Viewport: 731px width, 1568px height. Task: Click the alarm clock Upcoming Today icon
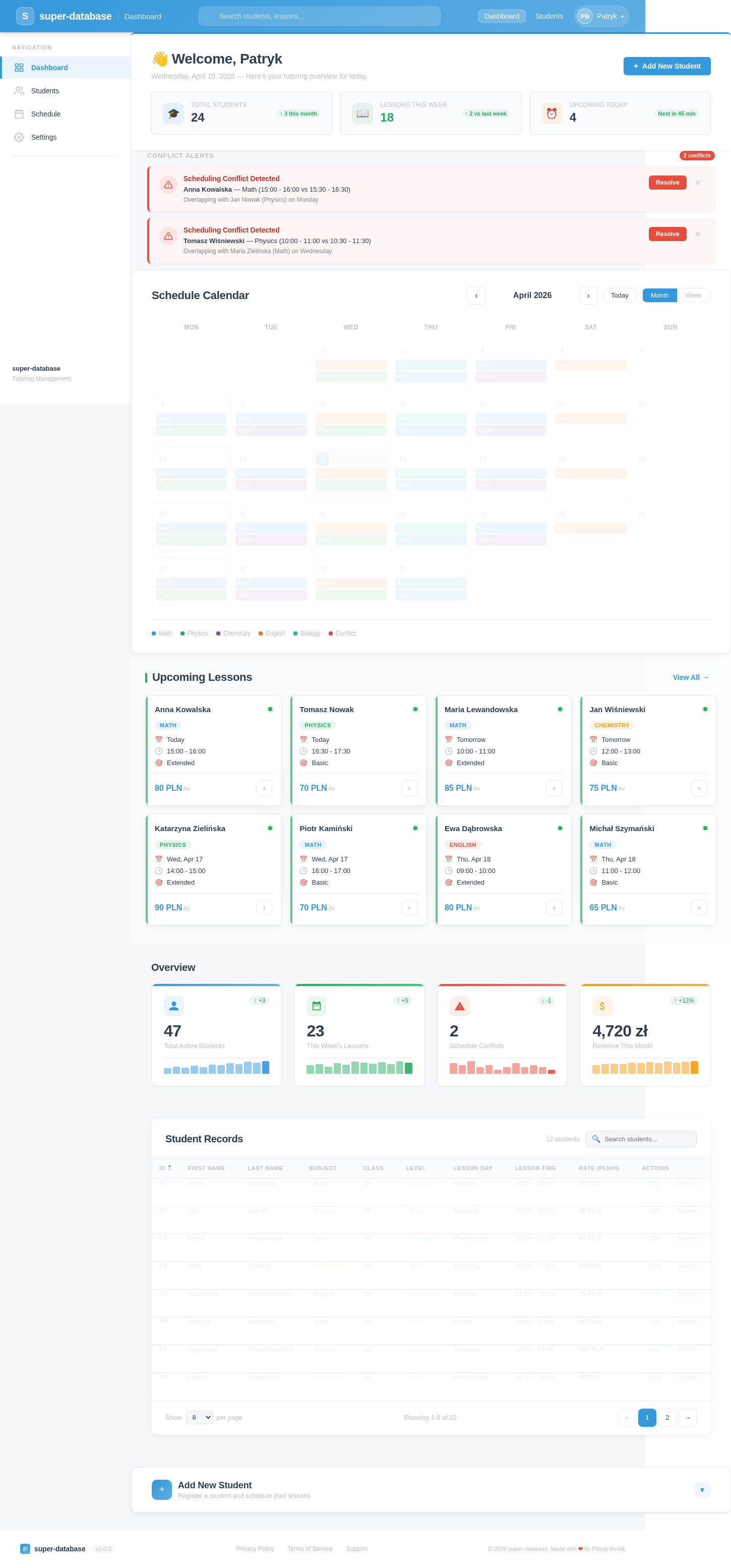(x=552, y=113)
